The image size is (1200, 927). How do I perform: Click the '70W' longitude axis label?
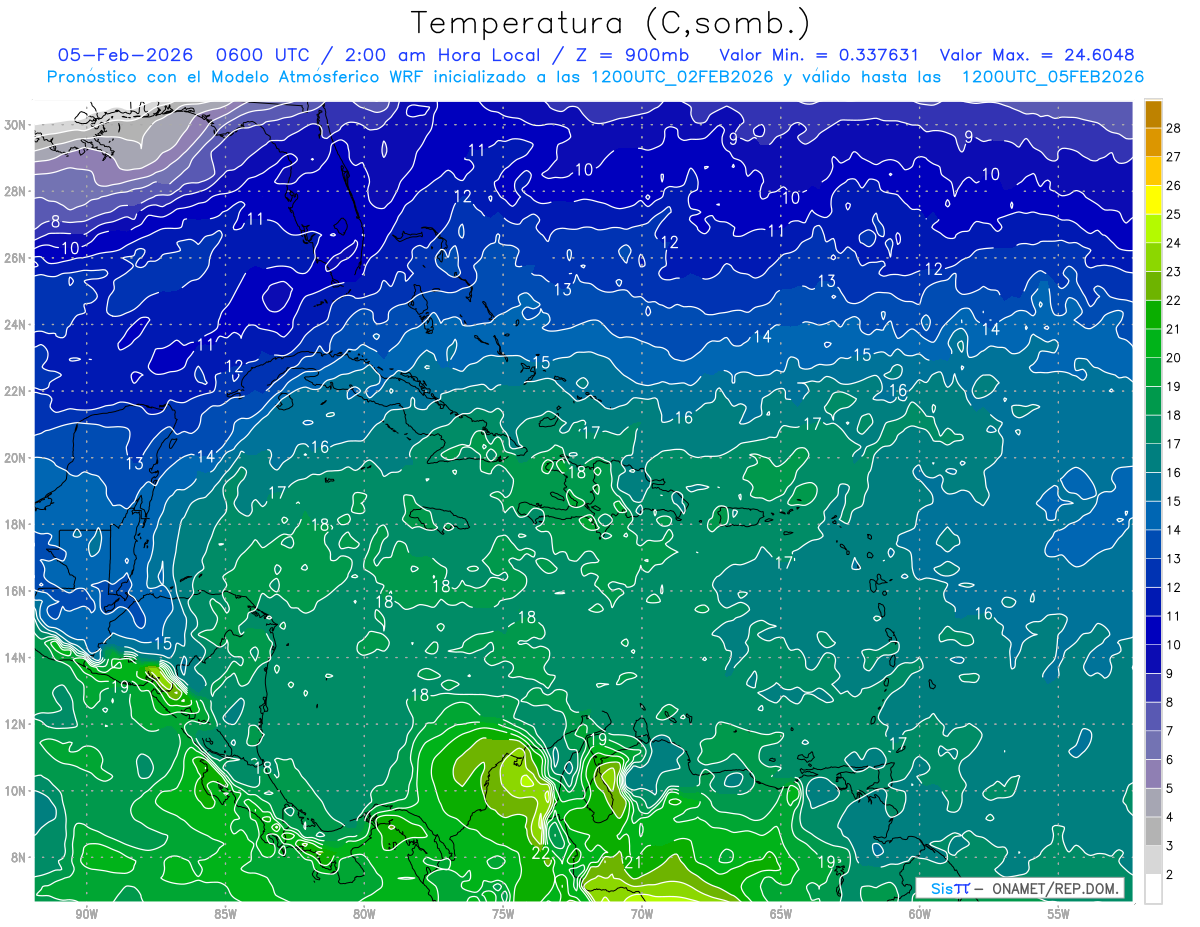point(642,914)
